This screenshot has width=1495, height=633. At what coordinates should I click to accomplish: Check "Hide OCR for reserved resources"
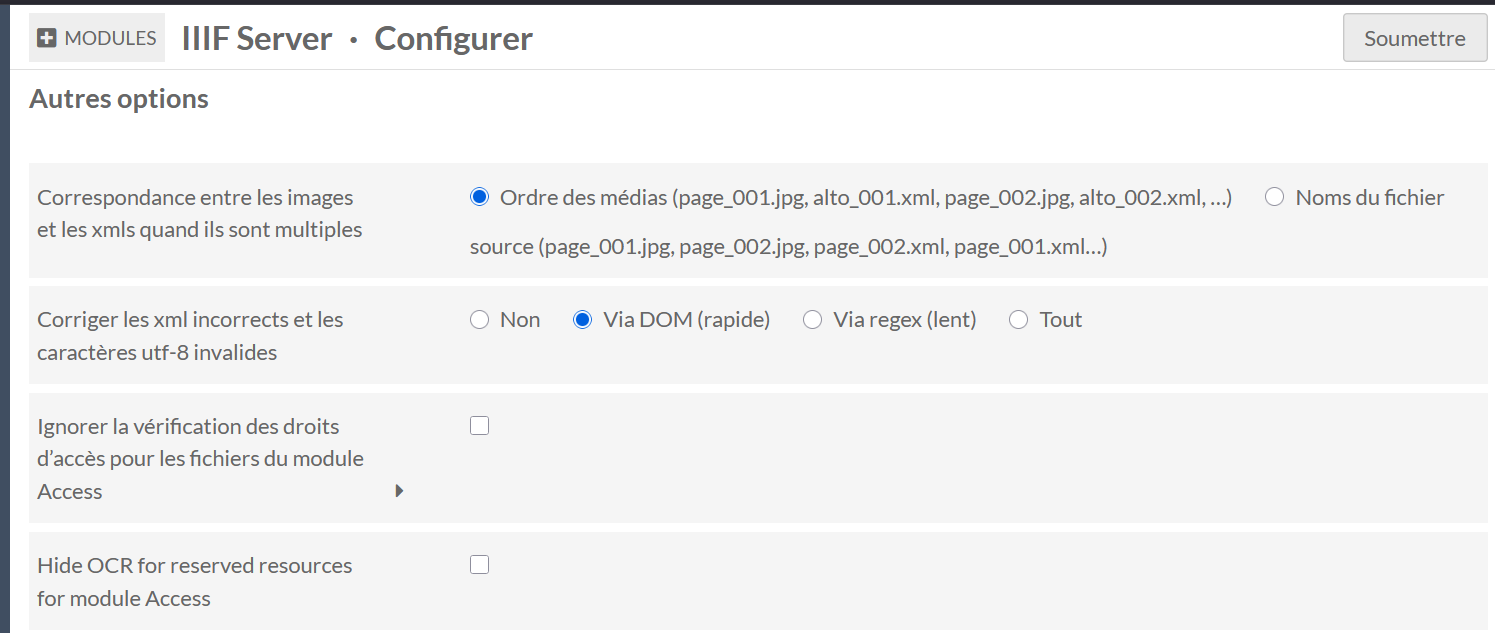(x=479, y=564)
